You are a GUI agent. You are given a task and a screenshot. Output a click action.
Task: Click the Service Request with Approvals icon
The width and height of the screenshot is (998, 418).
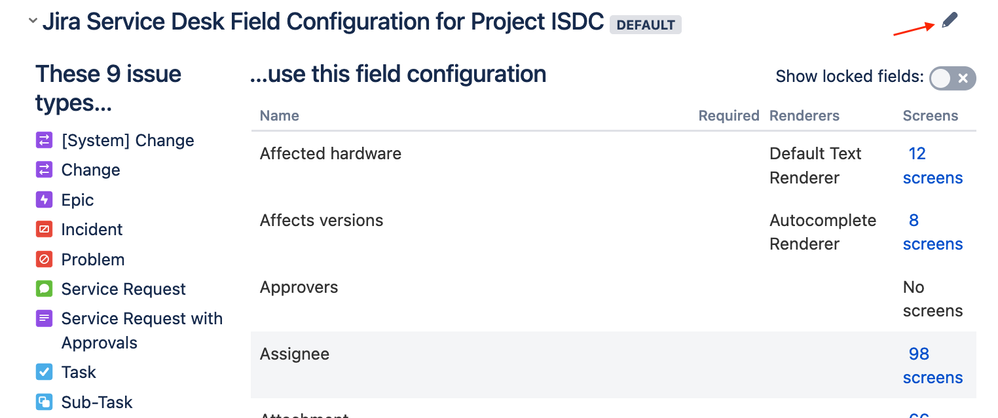pyautogui.click(x=44, y=319)
